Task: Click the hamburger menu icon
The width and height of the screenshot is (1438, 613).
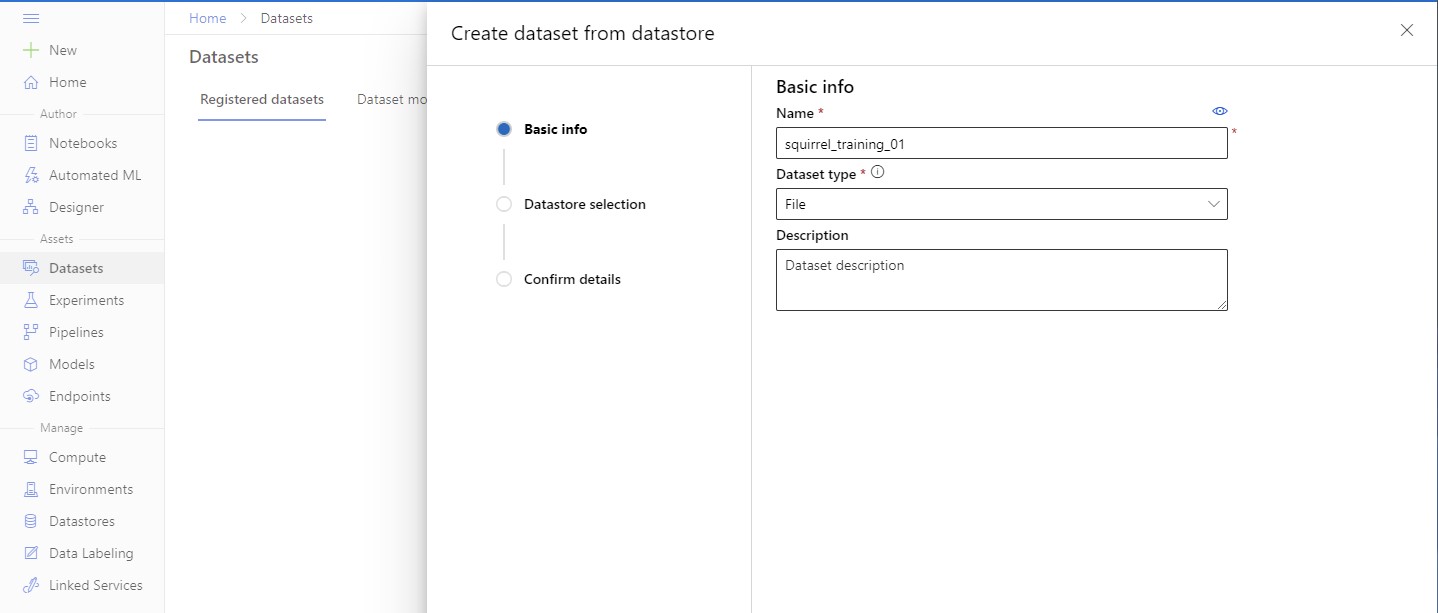Action: click(x=31, y=18)
